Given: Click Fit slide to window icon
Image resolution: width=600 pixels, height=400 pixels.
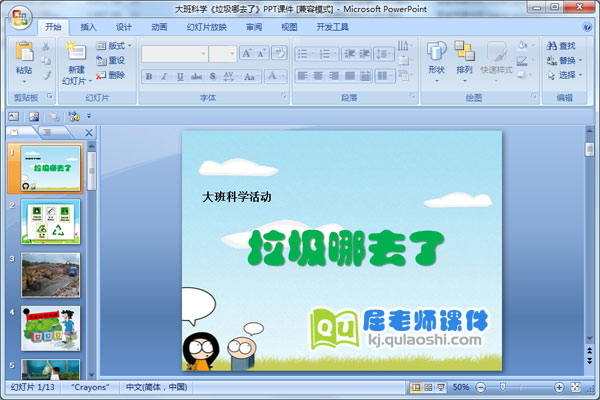Looking at the screenshot, I should pos(576,387).
